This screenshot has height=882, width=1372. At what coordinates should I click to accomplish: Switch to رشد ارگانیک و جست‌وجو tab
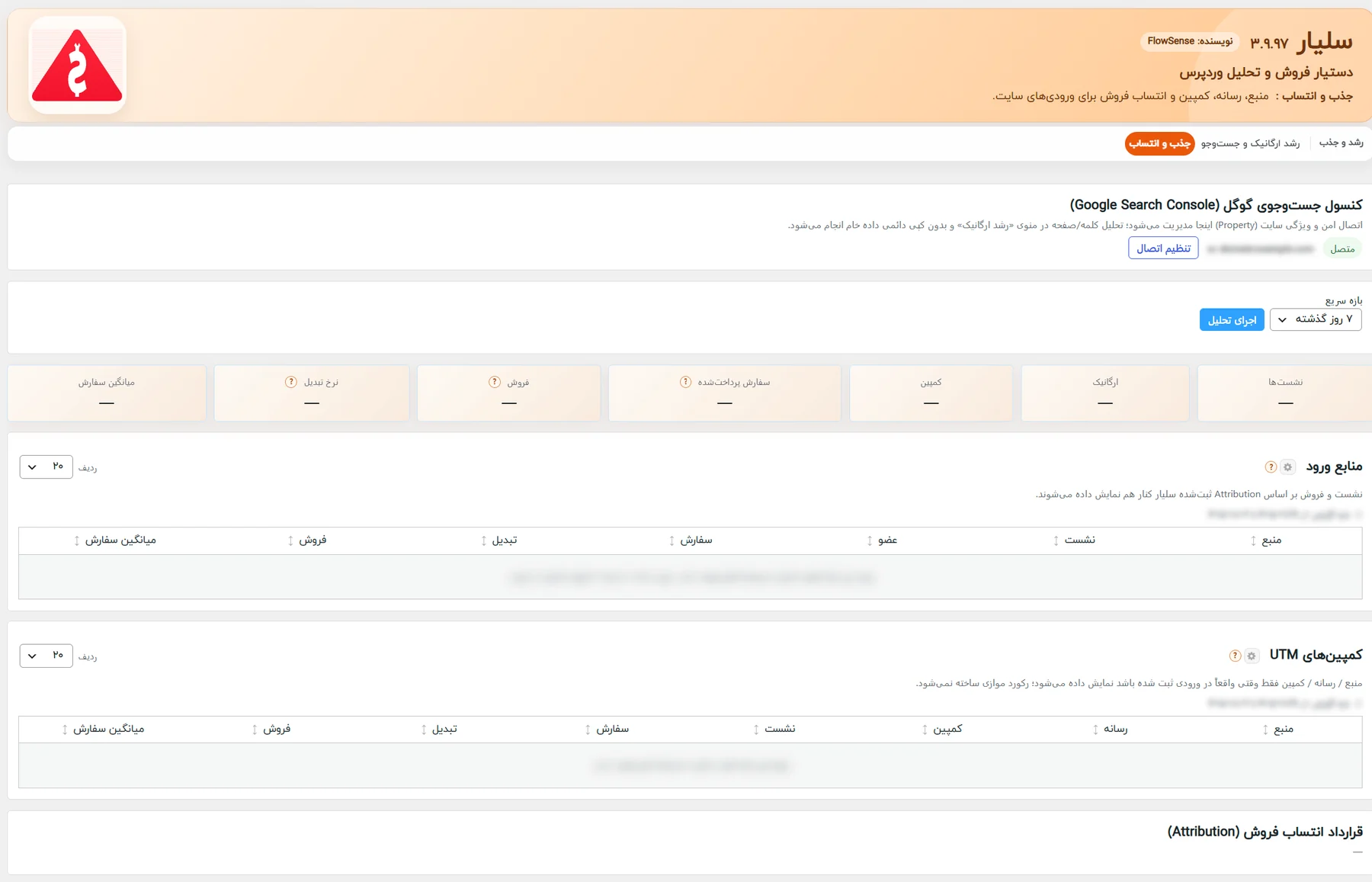point(1251,143)
